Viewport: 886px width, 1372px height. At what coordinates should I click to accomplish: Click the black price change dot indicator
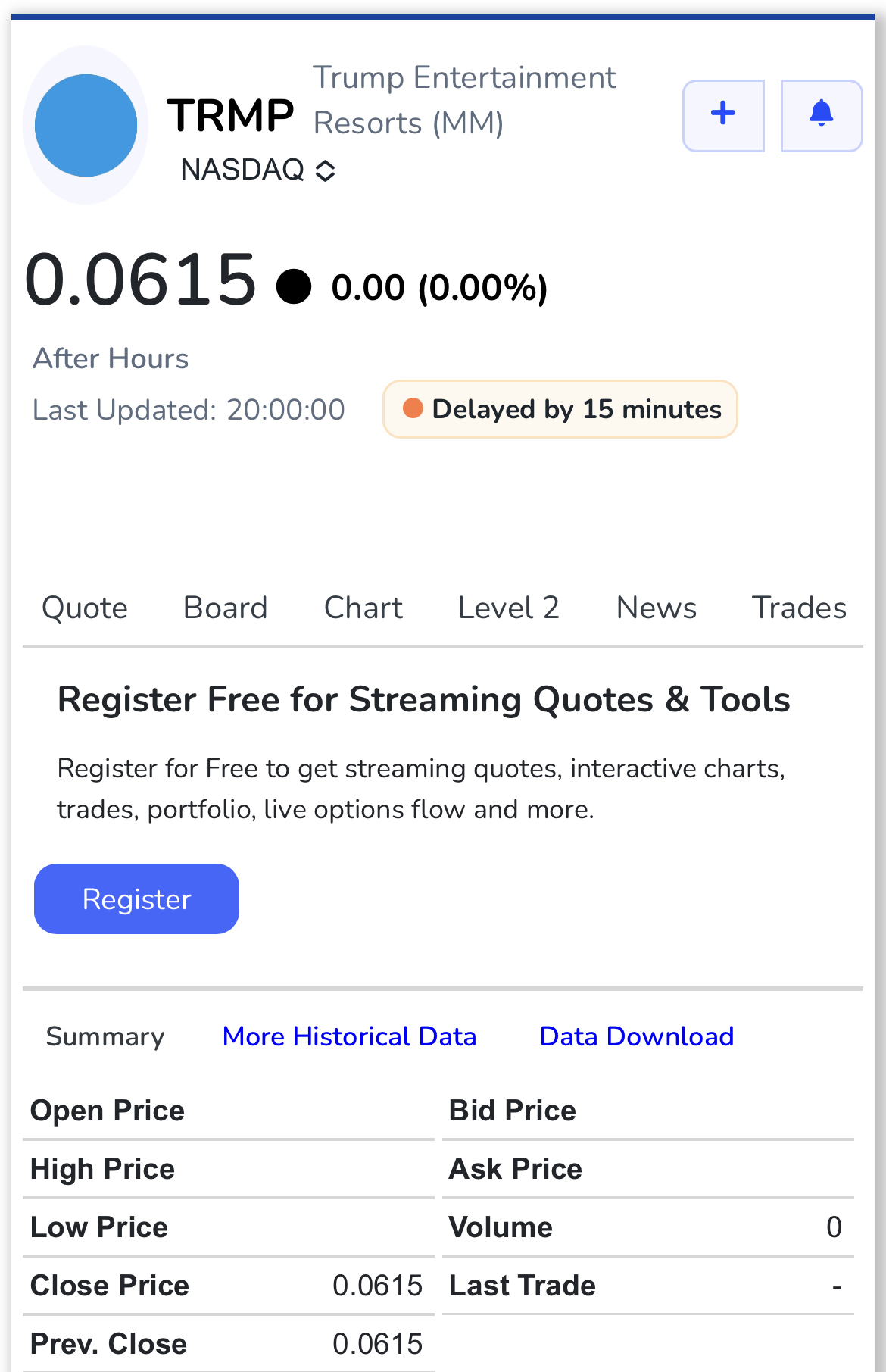click(294, 286)
